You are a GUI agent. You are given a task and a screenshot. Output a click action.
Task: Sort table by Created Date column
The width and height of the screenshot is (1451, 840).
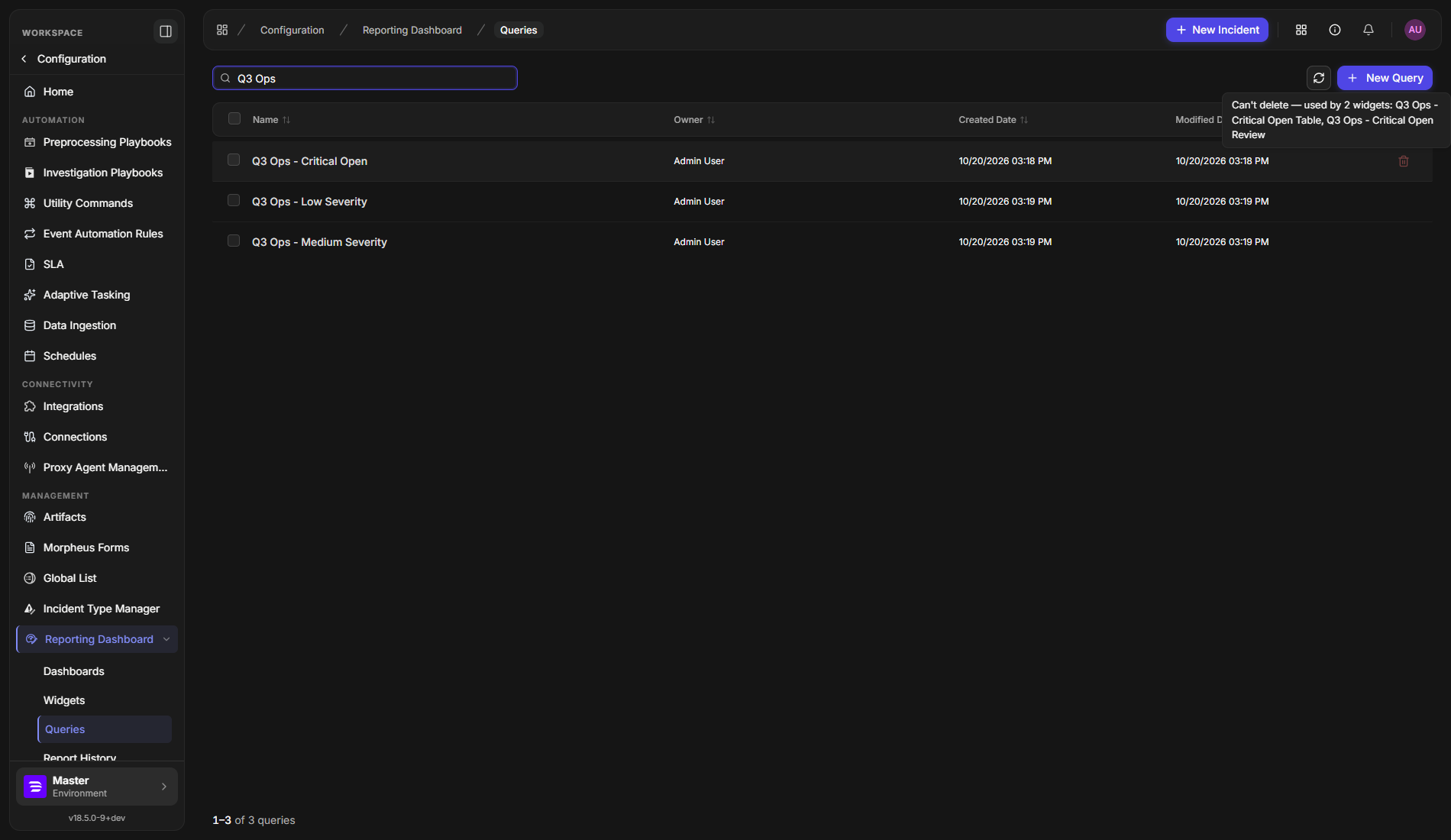[x=993, y=120]
